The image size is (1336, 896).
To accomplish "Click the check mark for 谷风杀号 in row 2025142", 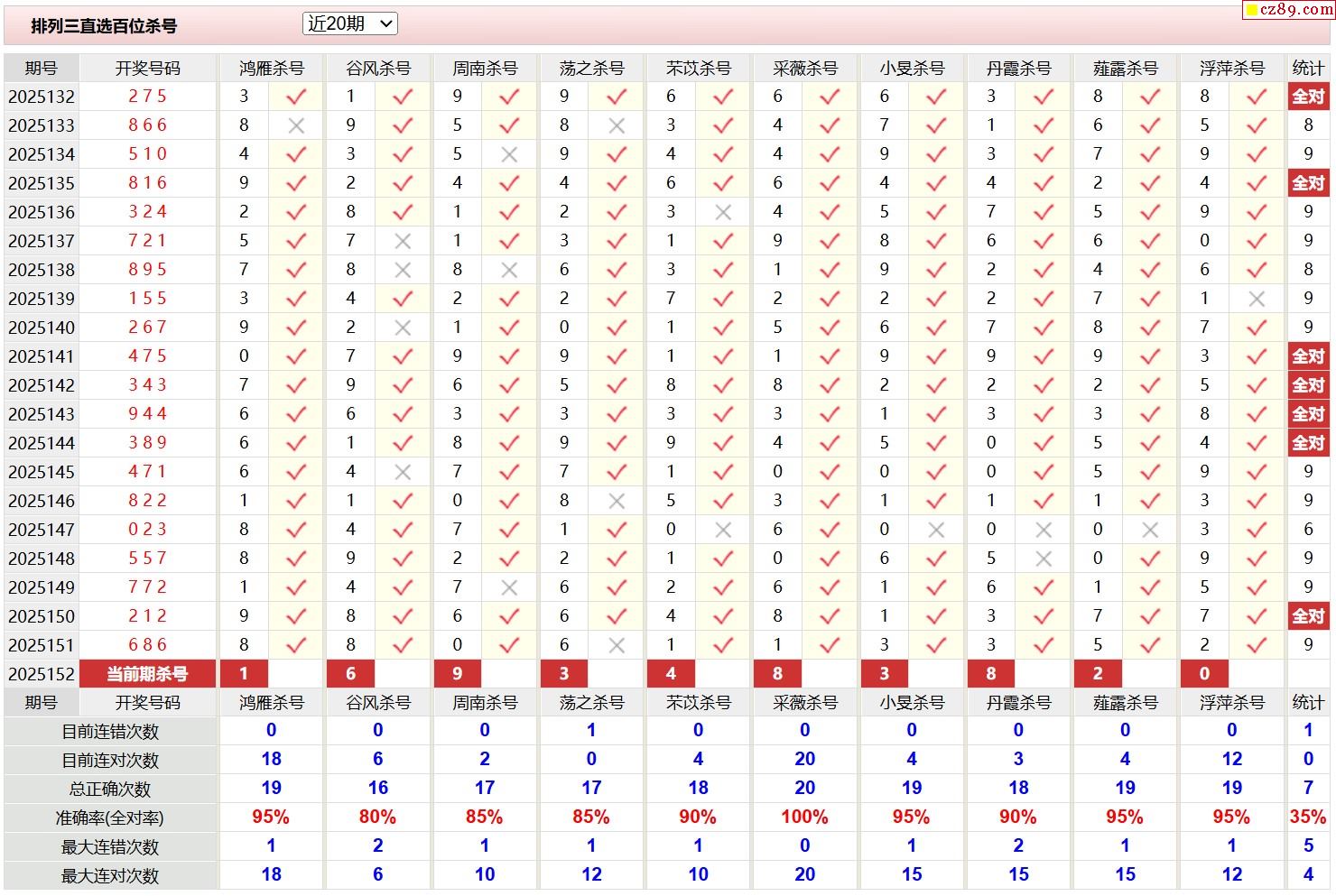I will point(403,385).
